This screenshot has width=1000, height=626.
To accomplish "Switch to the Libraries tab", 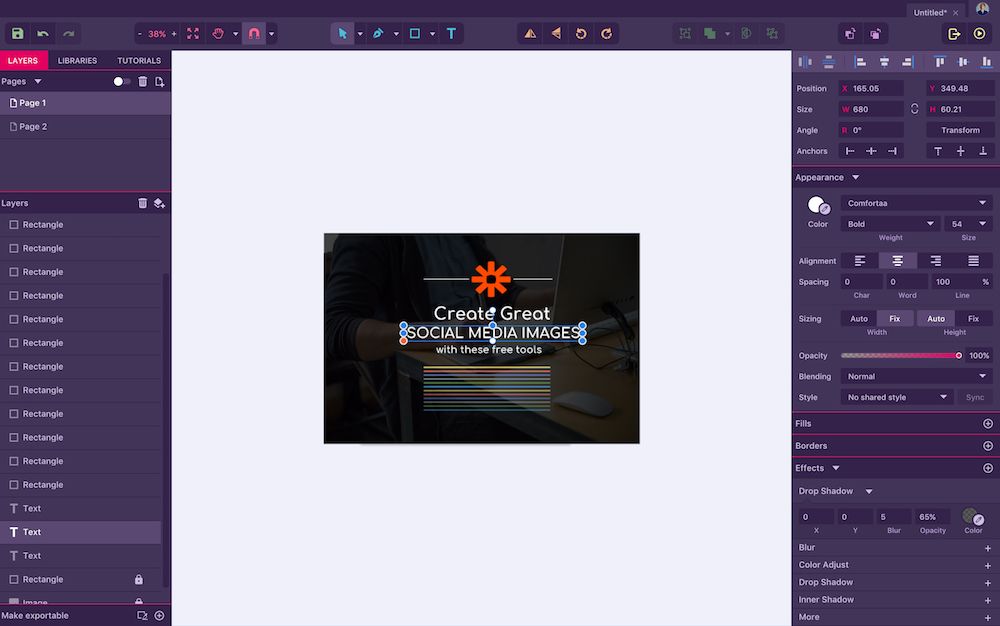I will [77, 60].
